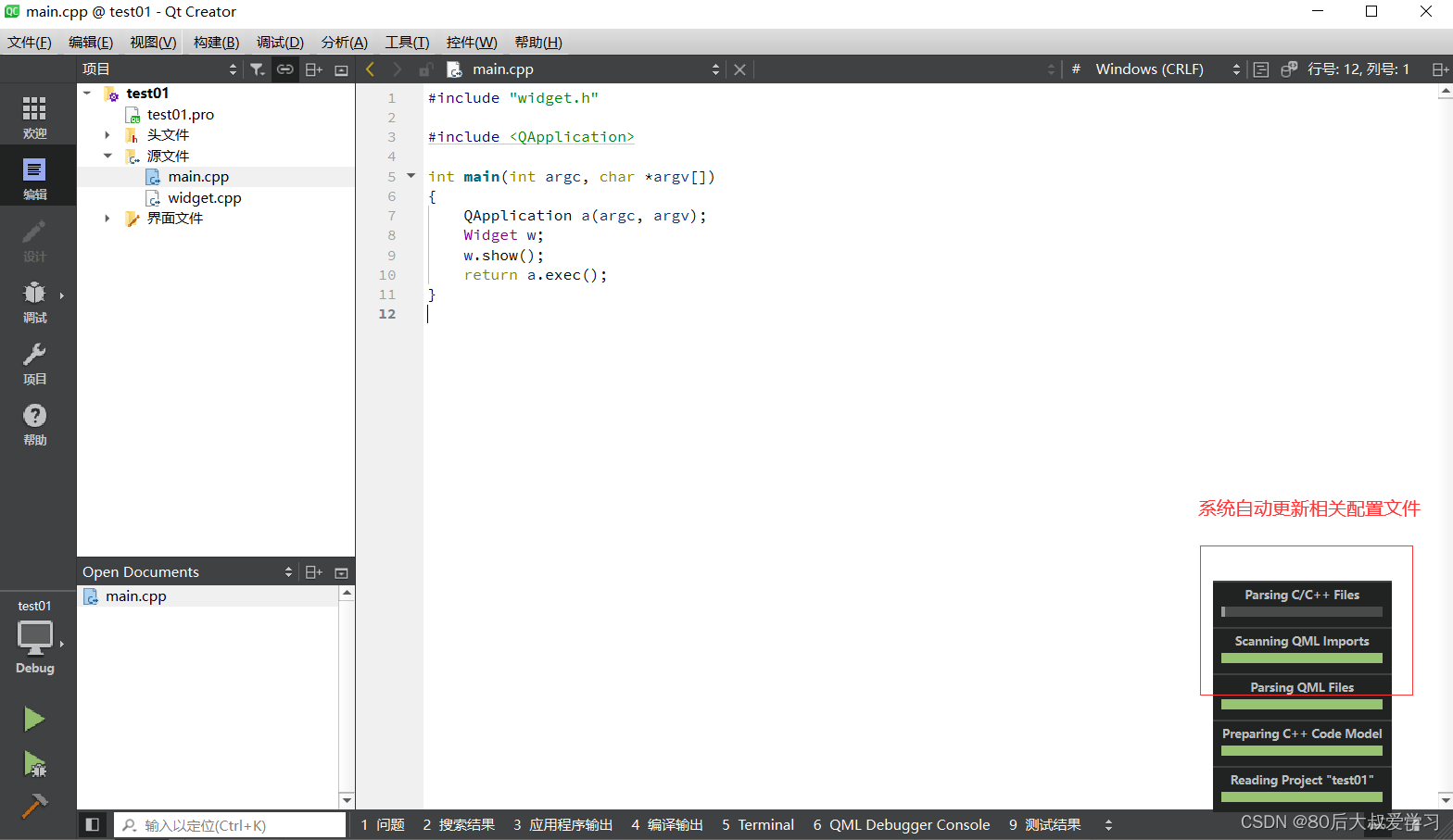Close the main.cpp editor document
Image resolution: width=1453 pixels, height=840 pixels.
tap(739, 69)
